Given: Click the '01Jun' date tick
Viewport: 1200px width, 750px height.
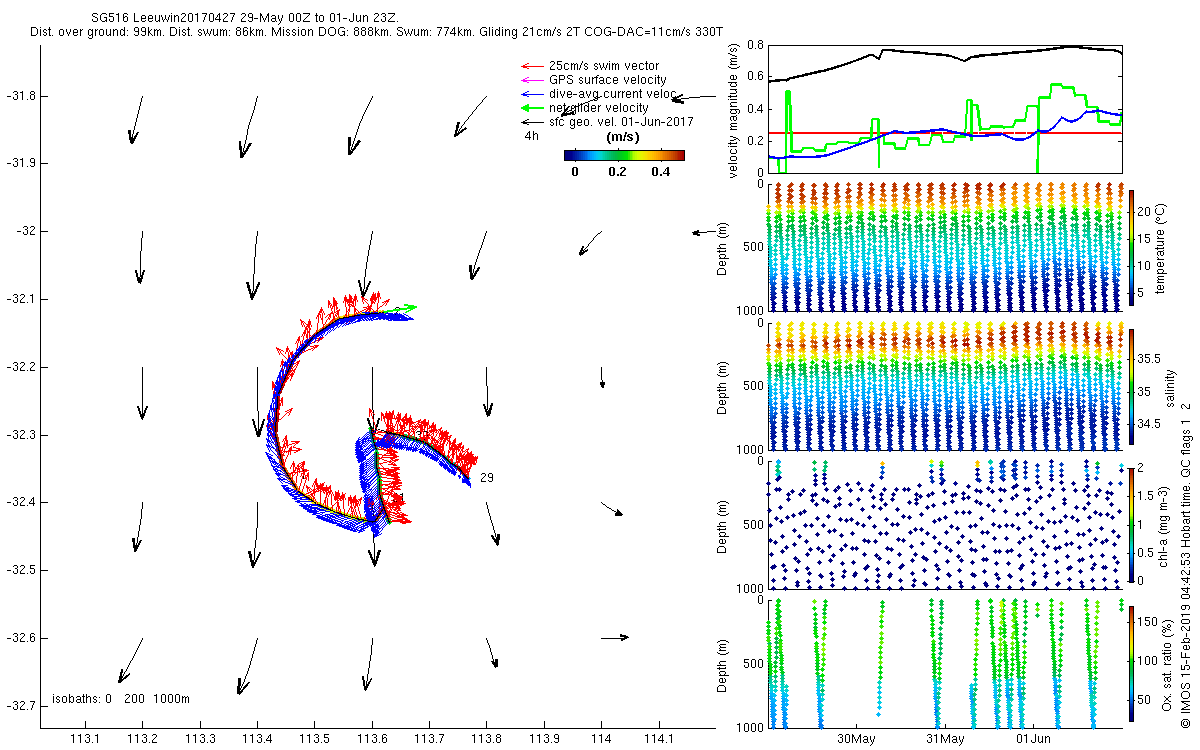Looking at the screenshot, I should (x=1034, y=739).
